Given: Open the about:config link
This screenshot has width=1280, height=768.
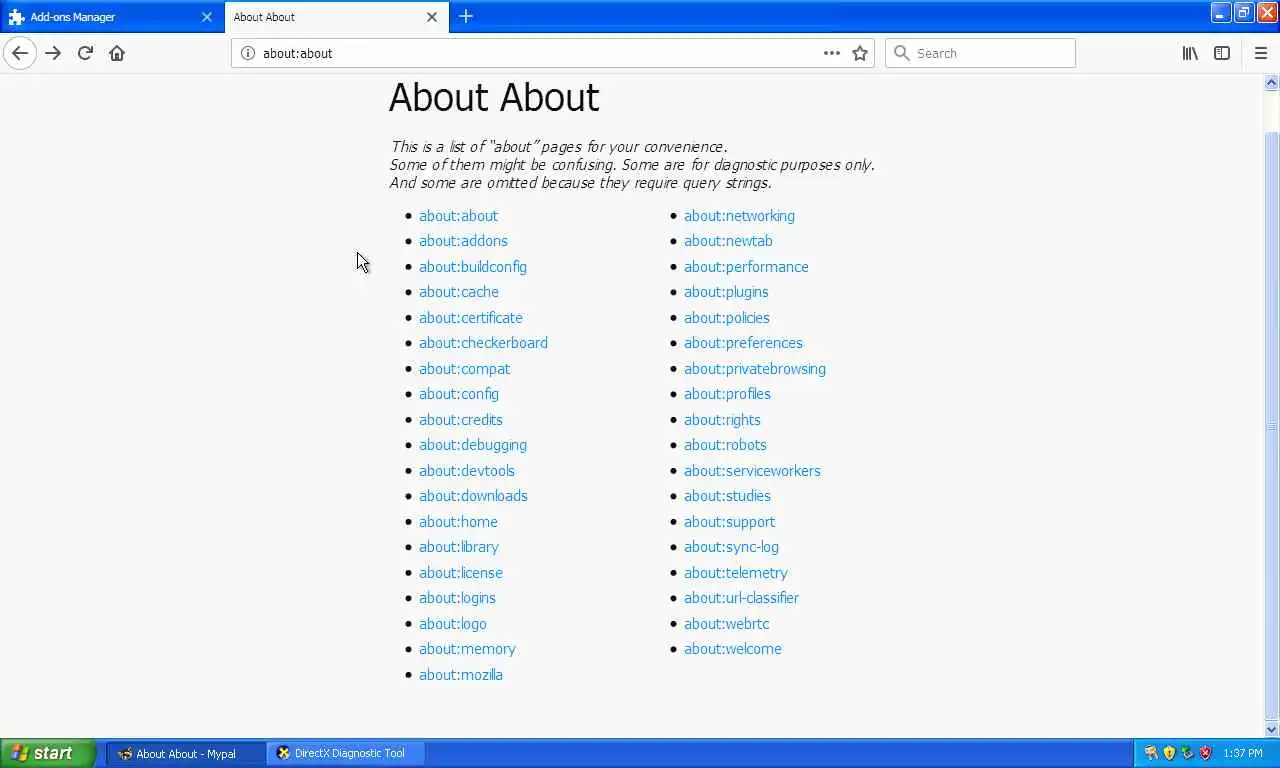Looking at the screenshot, I should [x=459, y=394].
